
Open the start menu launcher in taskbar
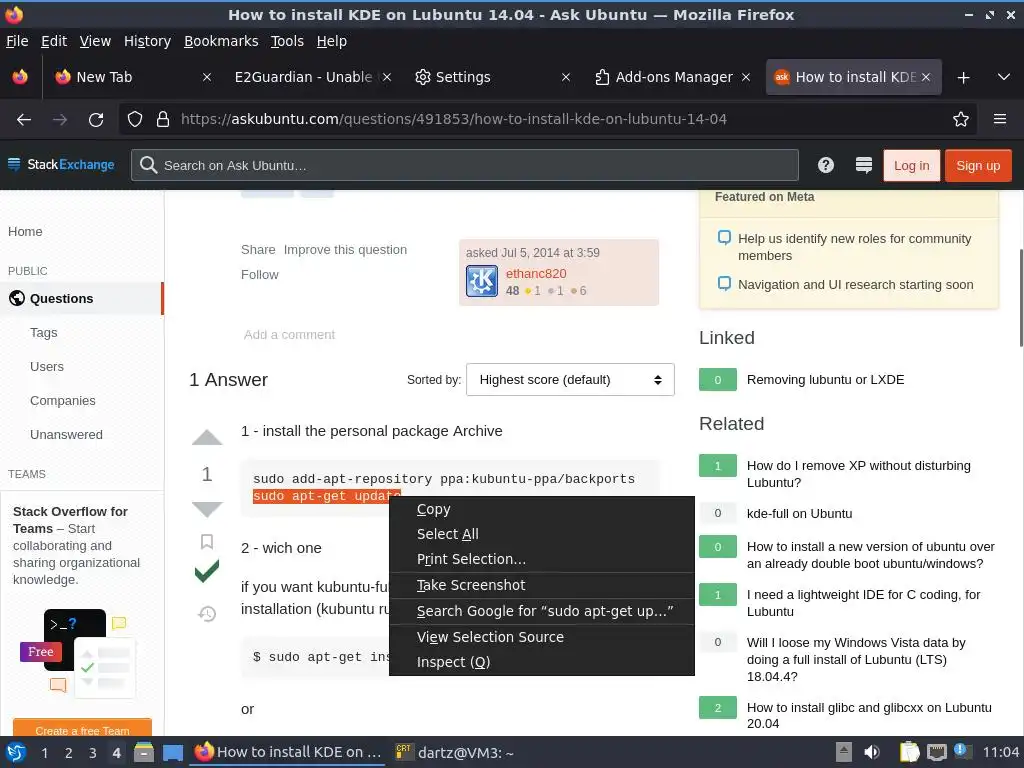pos(16,752)
